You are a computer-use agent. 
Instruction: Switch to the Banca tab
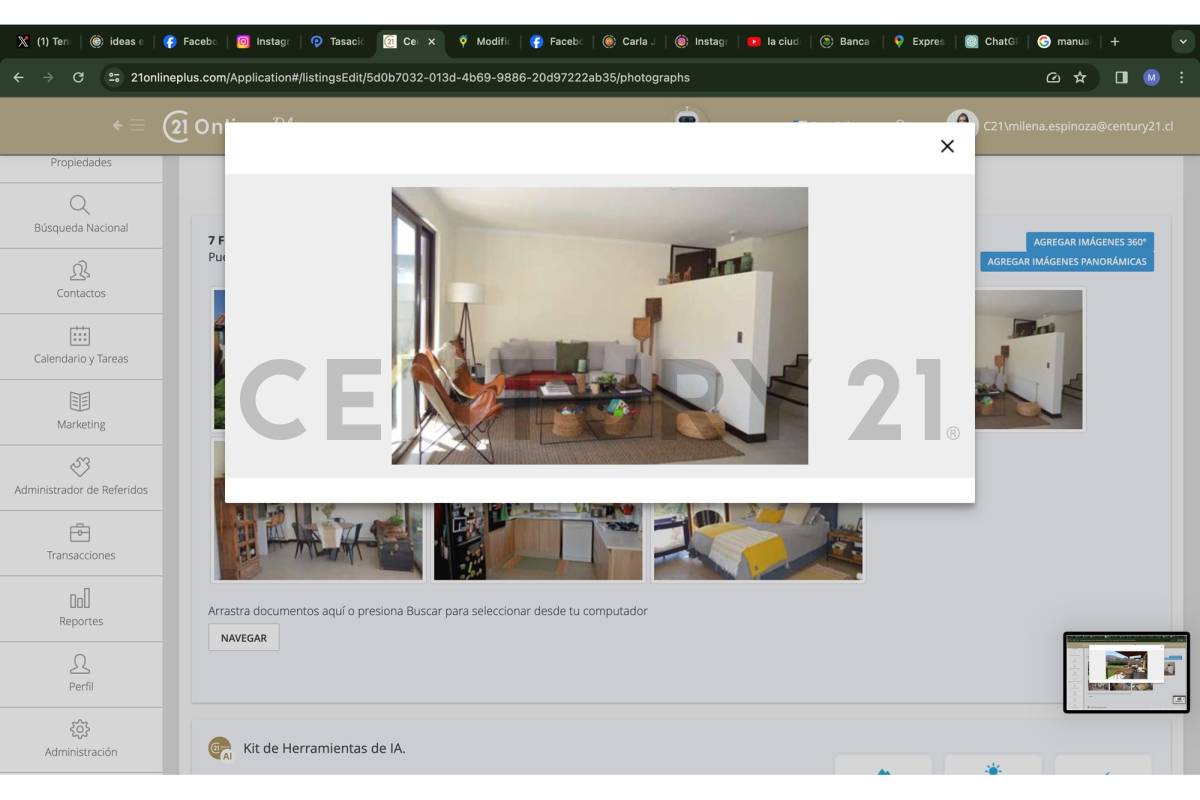click(847, 42)
